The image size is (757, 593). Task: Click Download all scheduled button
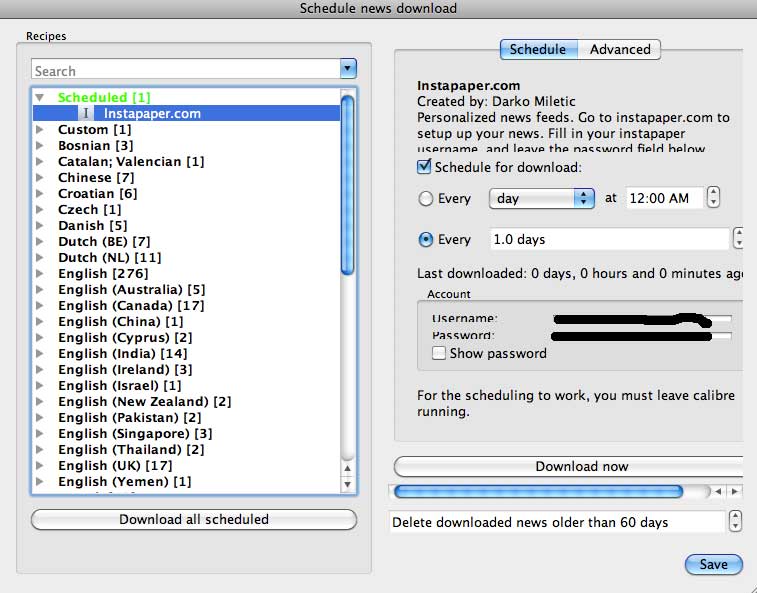(x=194, y=520)
